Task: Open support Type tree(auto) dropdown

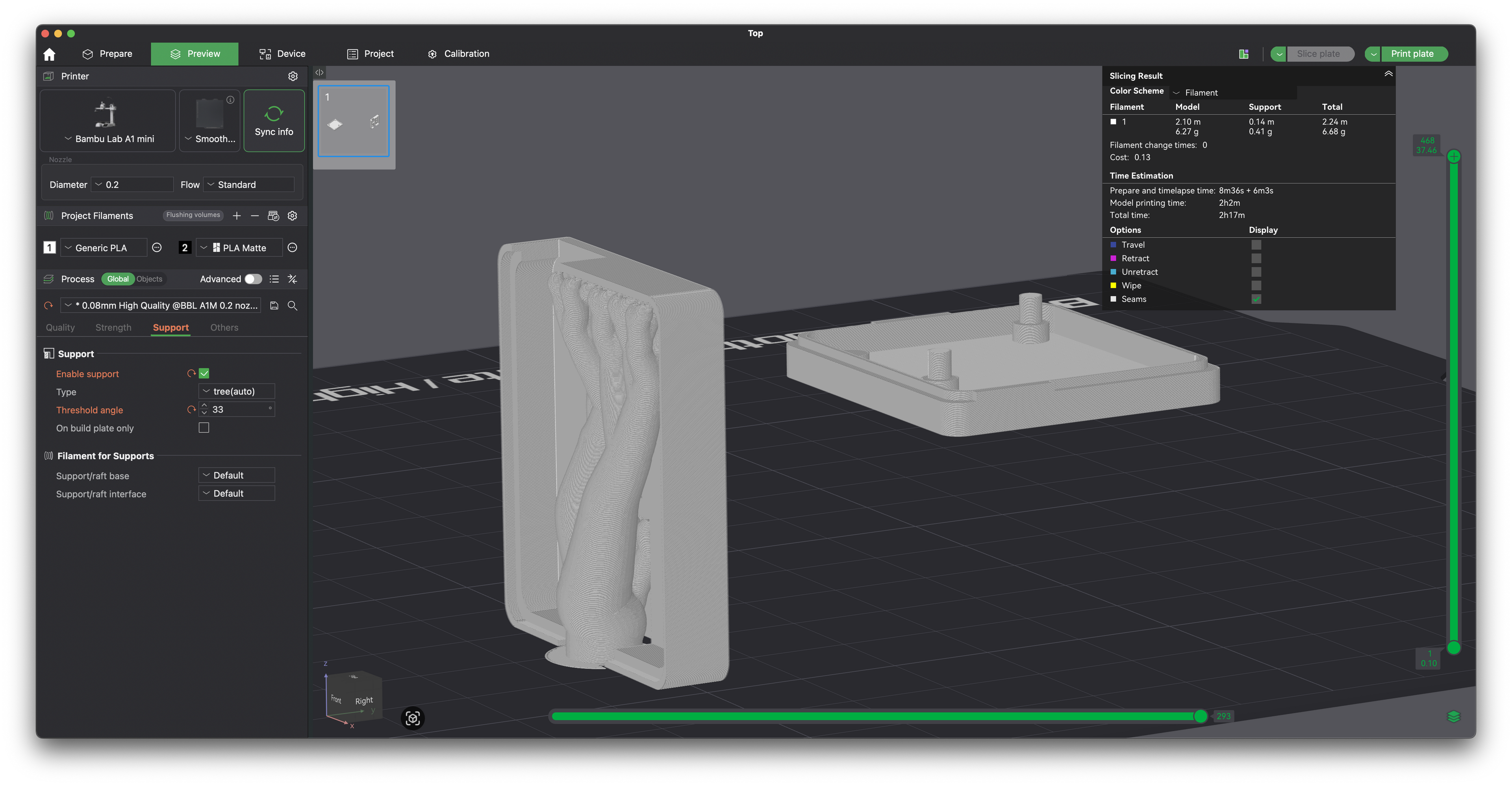Action: [x=237, y=391]
